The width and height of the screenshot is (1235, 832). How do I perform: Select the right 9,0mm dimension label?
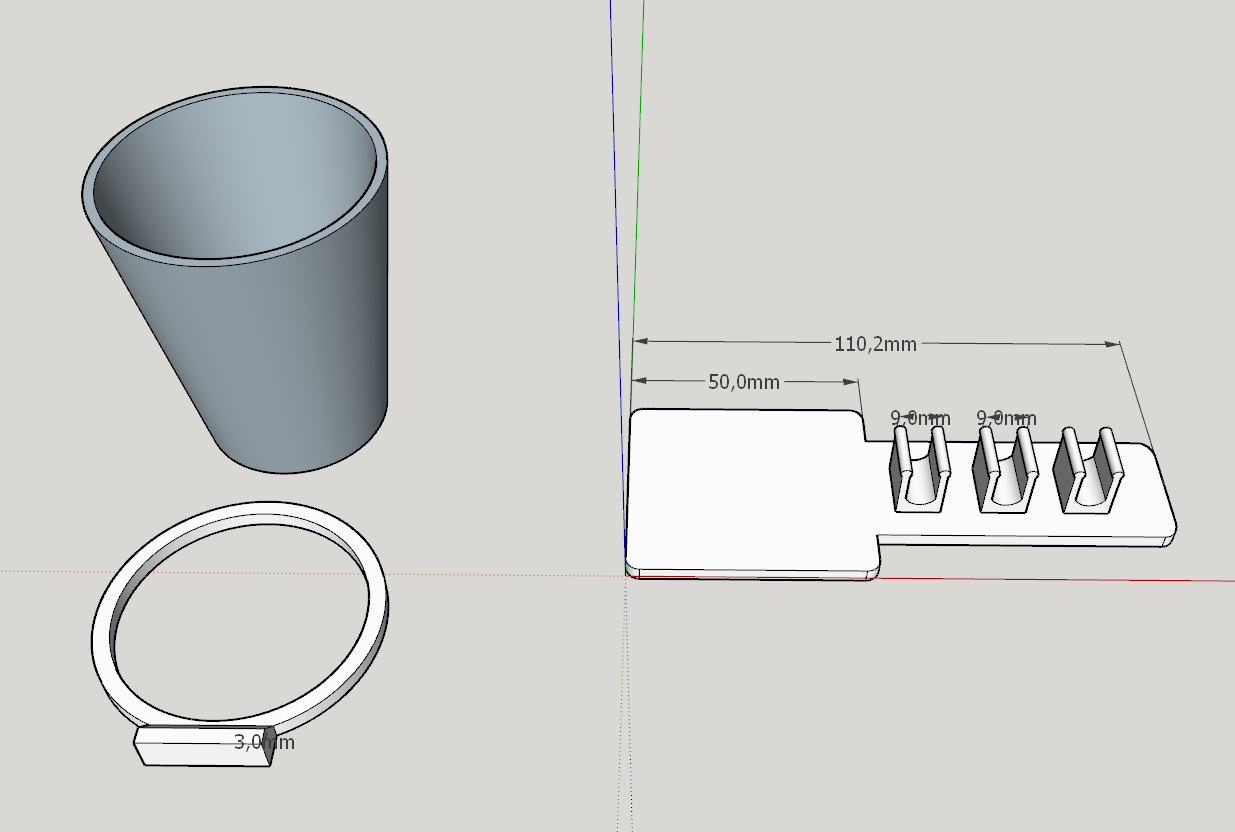click(x=1006, y=418)
